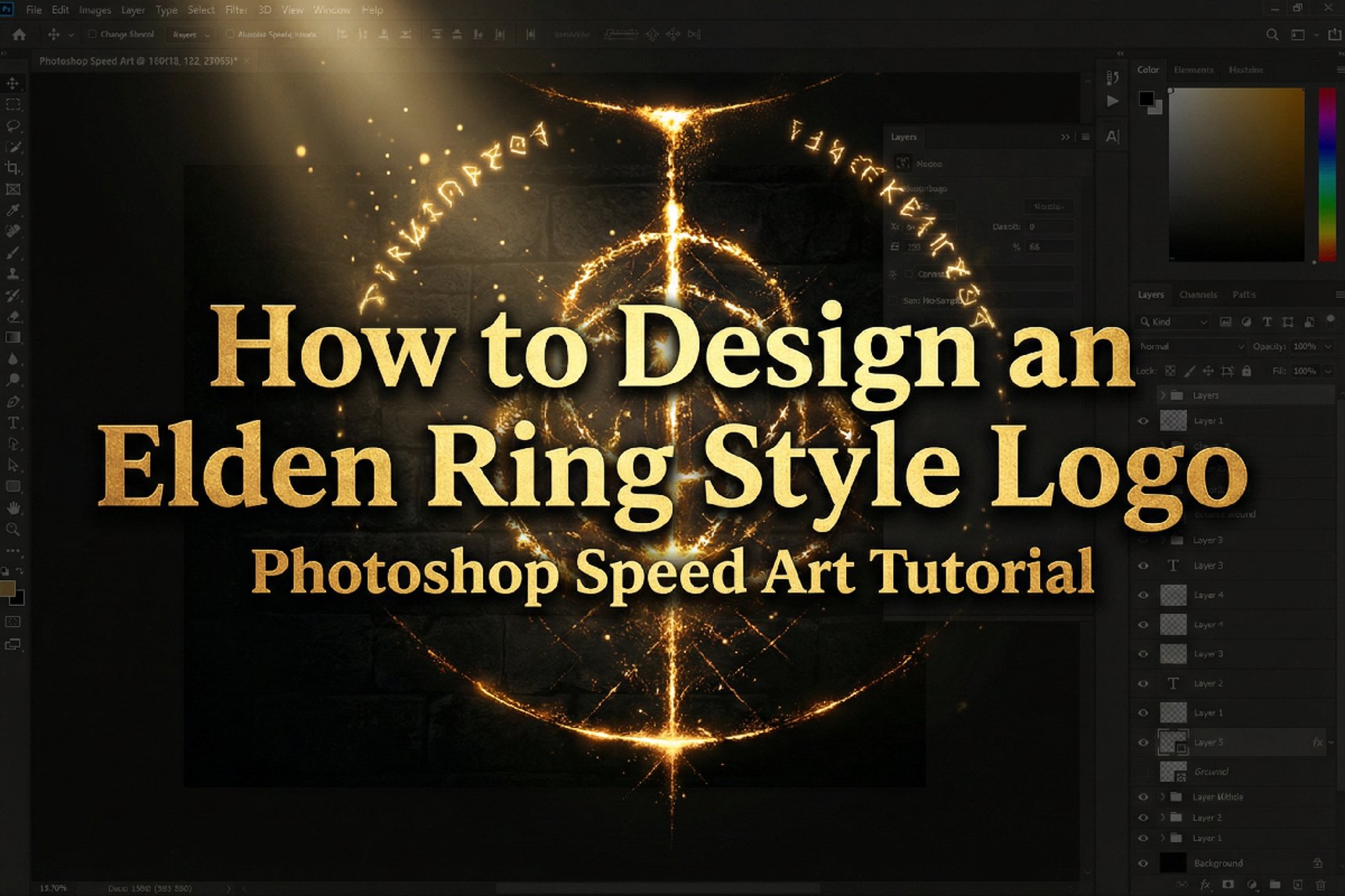The height and width of the screenshot is (896, 1345).
Task: Hide the Background layer
Action: click(x=1143, y=863)
